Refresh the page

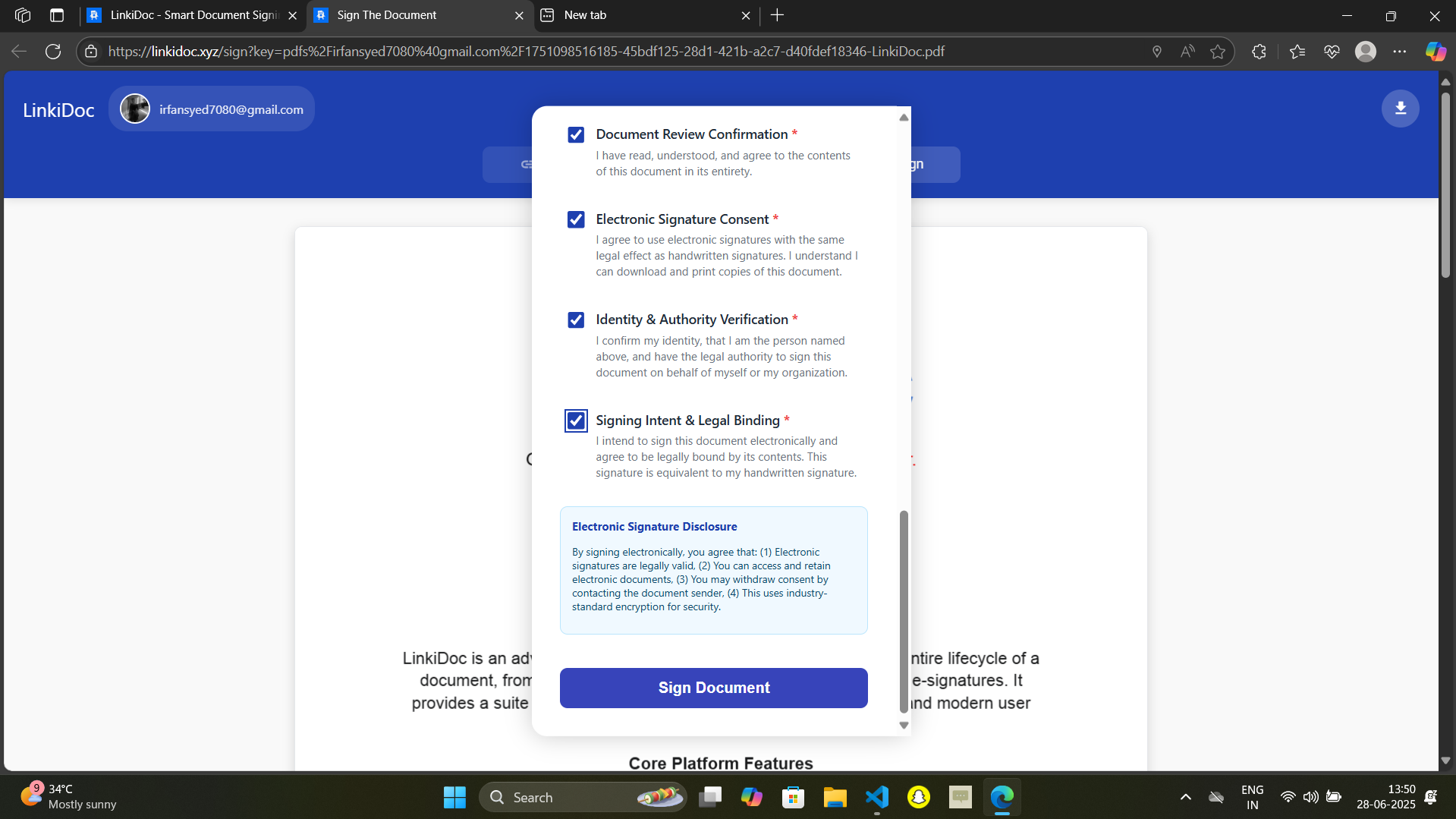click(x=53, y=52)
